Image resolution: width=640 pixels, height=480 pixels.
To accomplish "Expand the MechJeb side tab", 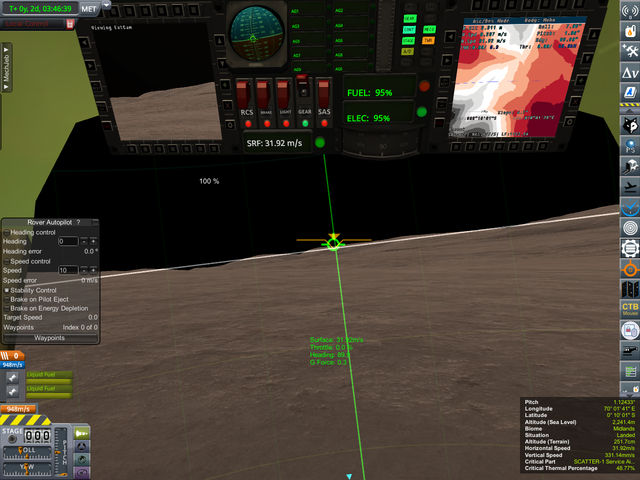I will pos(6,68).
